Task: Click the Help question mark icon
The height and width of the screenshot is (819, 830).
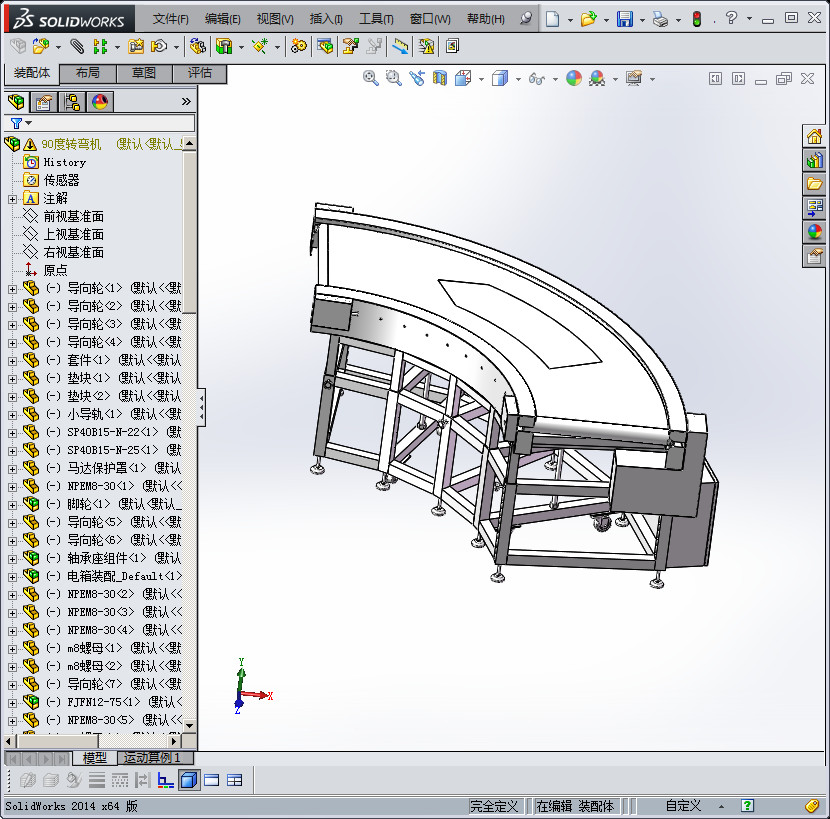Action: [731, 18]
